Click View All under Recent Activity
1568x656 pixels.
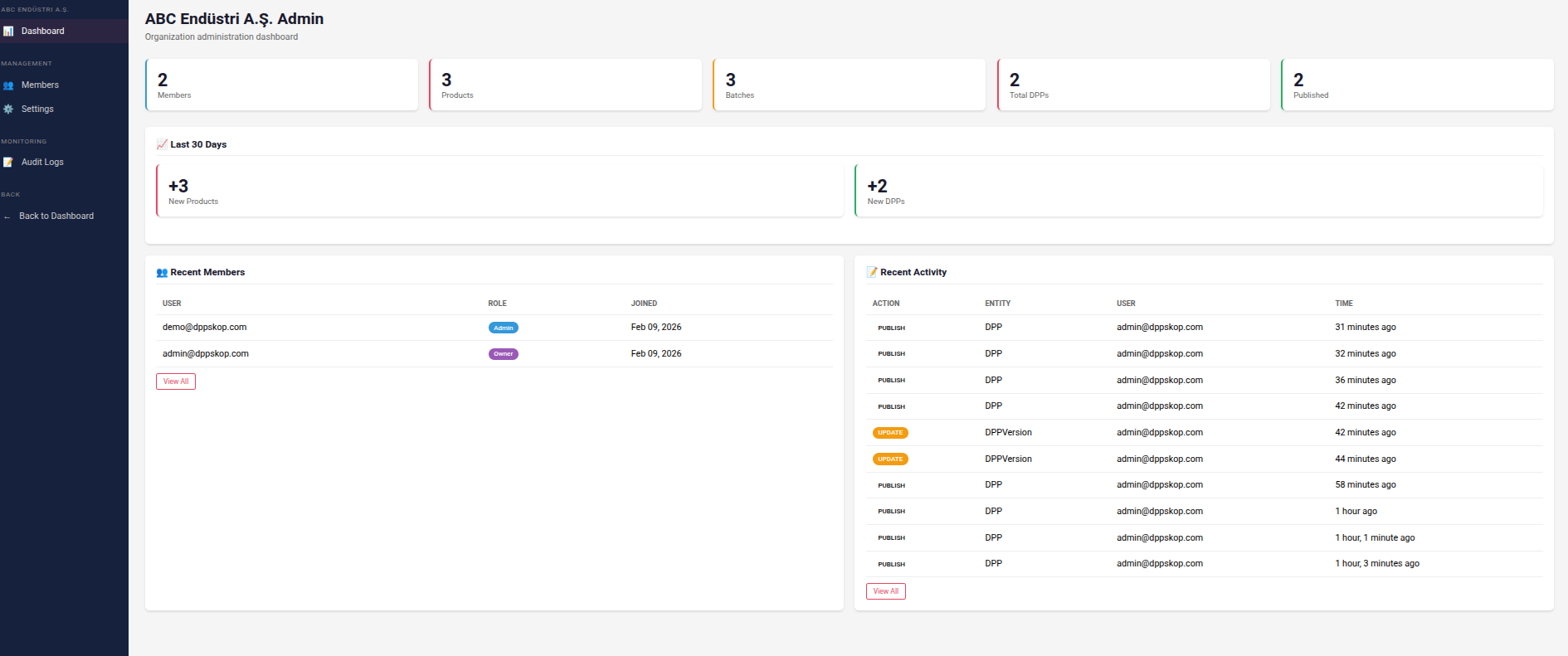point(886,591)
